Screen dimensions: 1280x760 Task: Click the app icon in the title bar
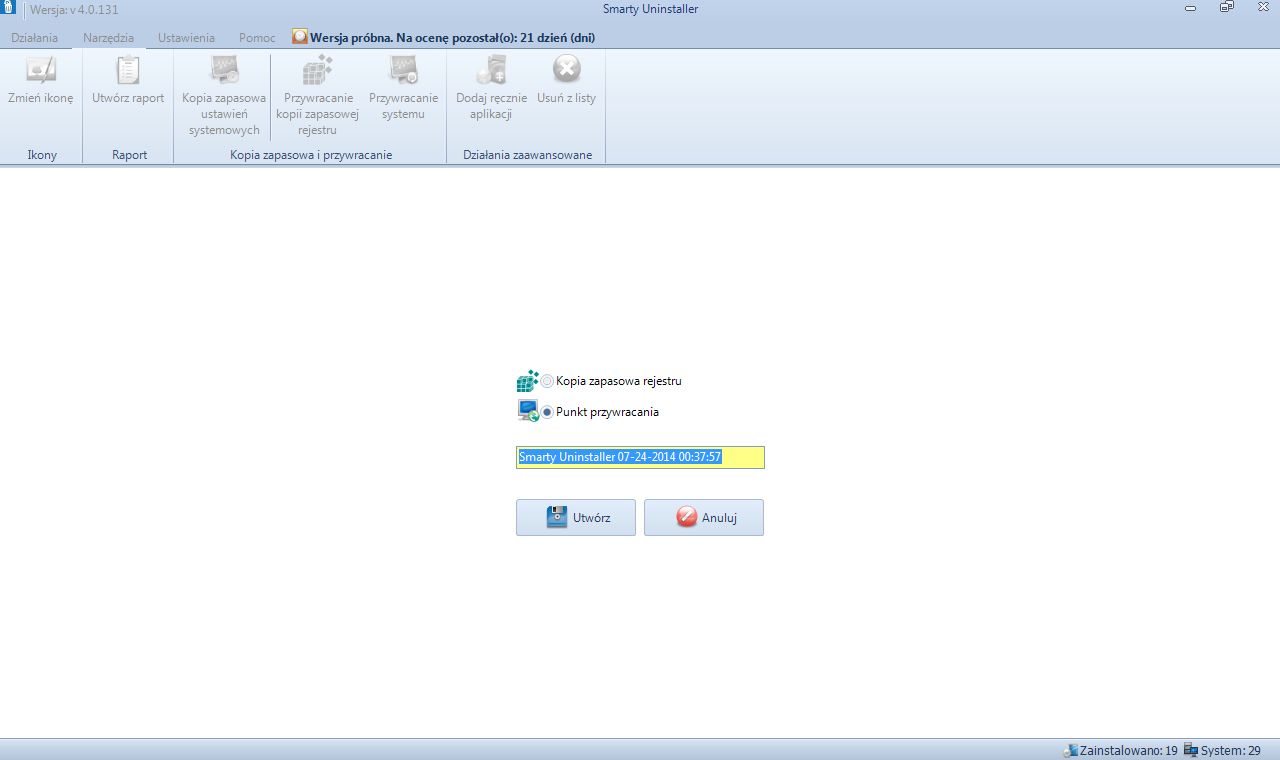click(x=9, y=8)
